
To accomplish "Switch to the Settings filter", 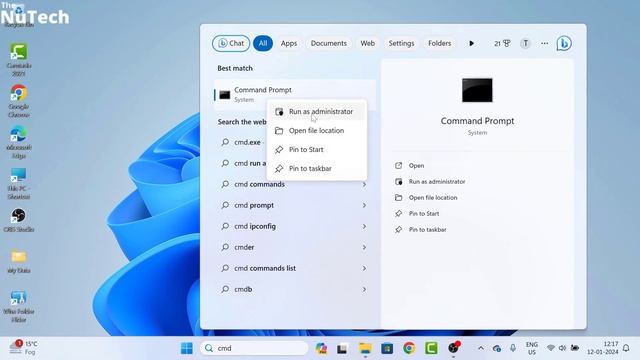I will coord(401,43).
